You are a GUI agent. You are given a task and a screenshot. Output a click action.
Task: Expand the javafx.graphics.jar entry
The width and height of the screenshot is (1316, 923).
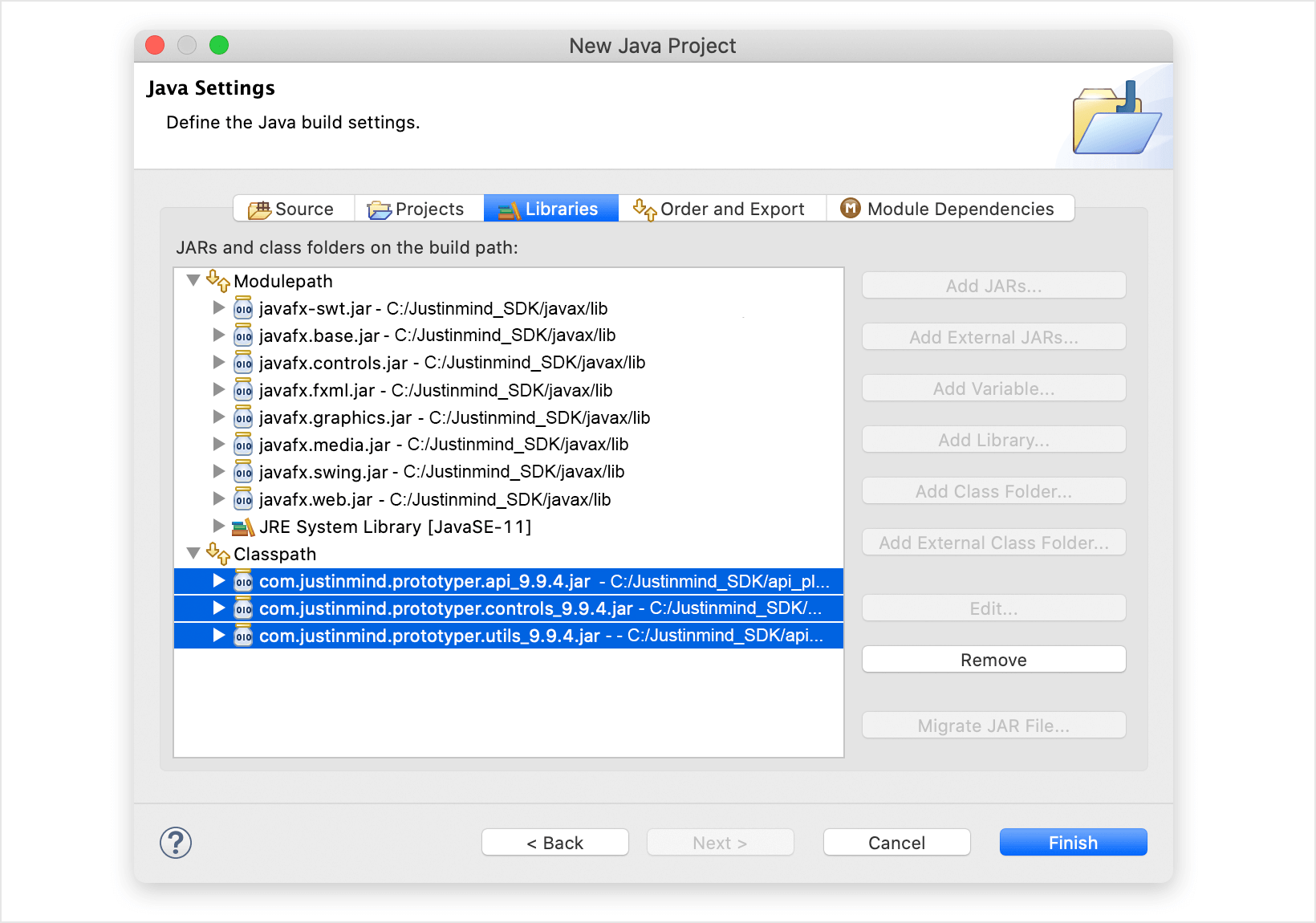pos(218,417)
